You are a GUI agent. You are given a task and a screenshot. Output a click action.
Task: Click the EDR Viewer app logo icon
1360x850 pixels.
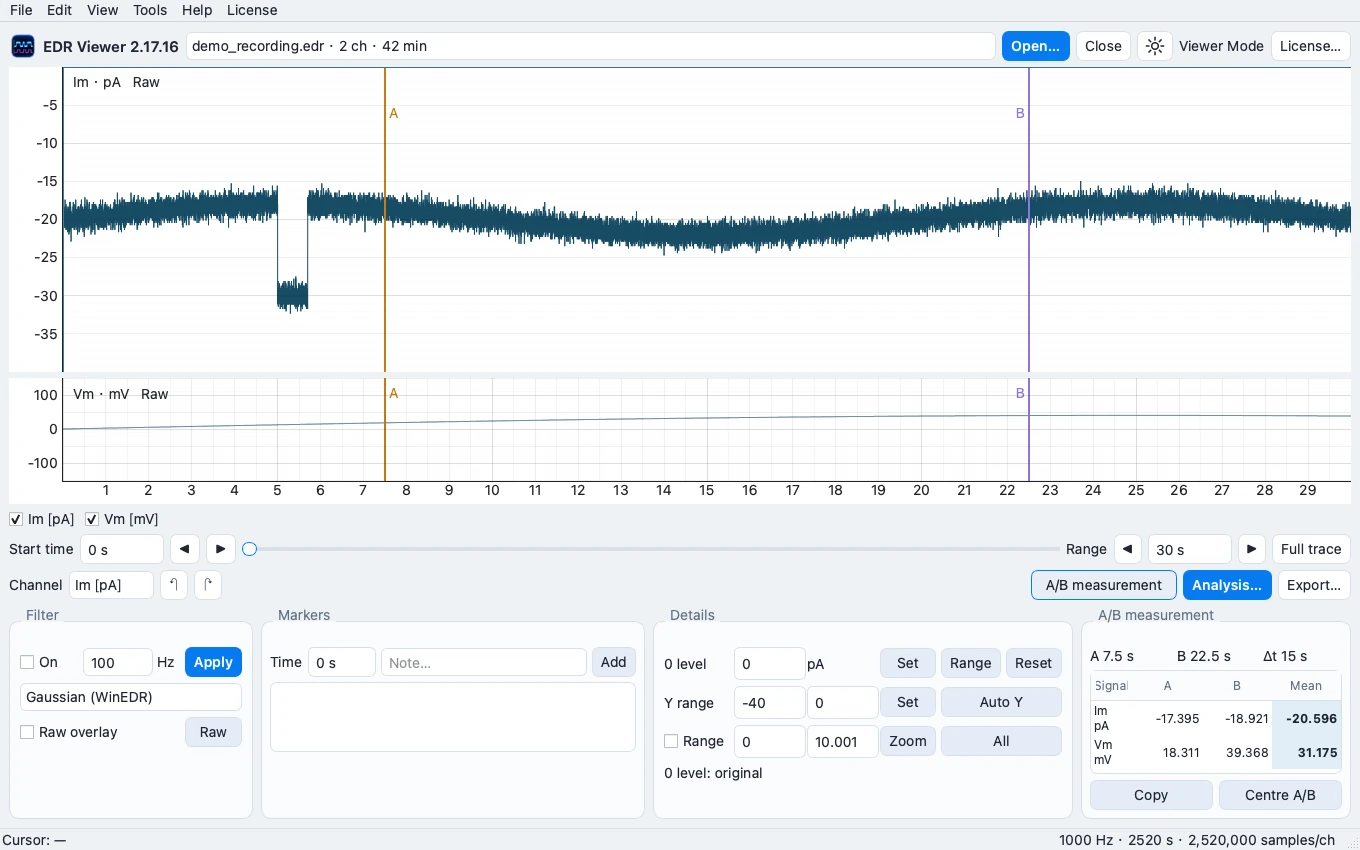(23, 46)
